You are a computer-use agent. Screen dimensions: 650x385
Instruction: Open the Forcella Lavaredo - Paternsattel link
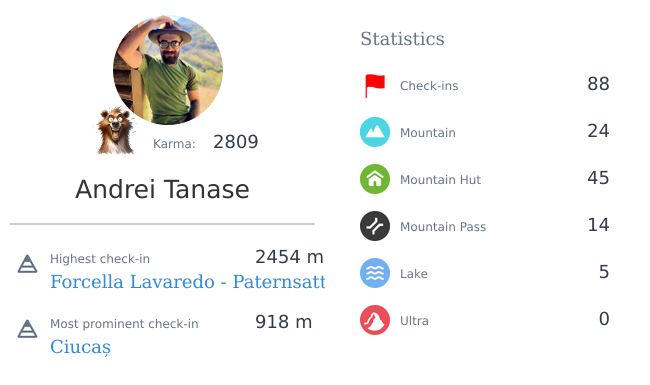coord(188,282)
